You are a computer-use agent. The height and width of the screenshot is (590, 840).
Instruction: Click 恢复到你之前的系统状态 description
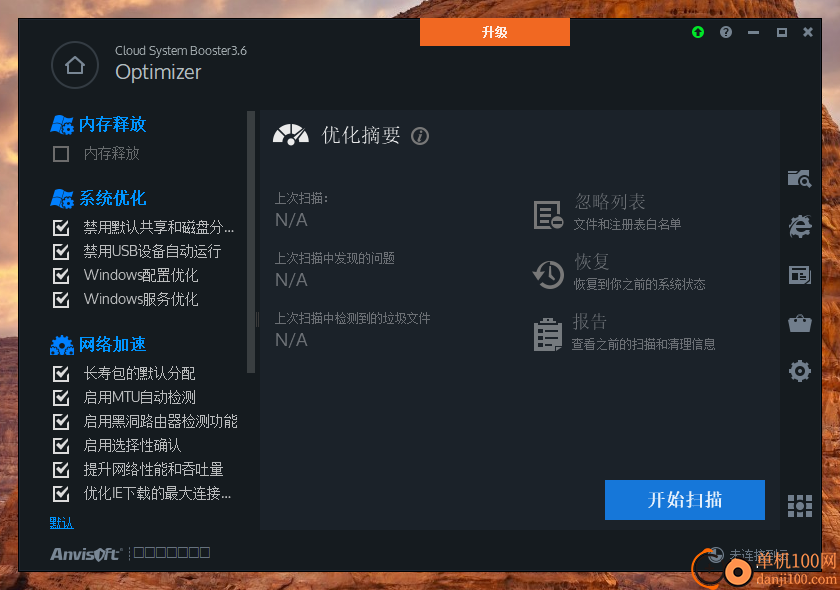pyautogui.click(x=640, y=284)
